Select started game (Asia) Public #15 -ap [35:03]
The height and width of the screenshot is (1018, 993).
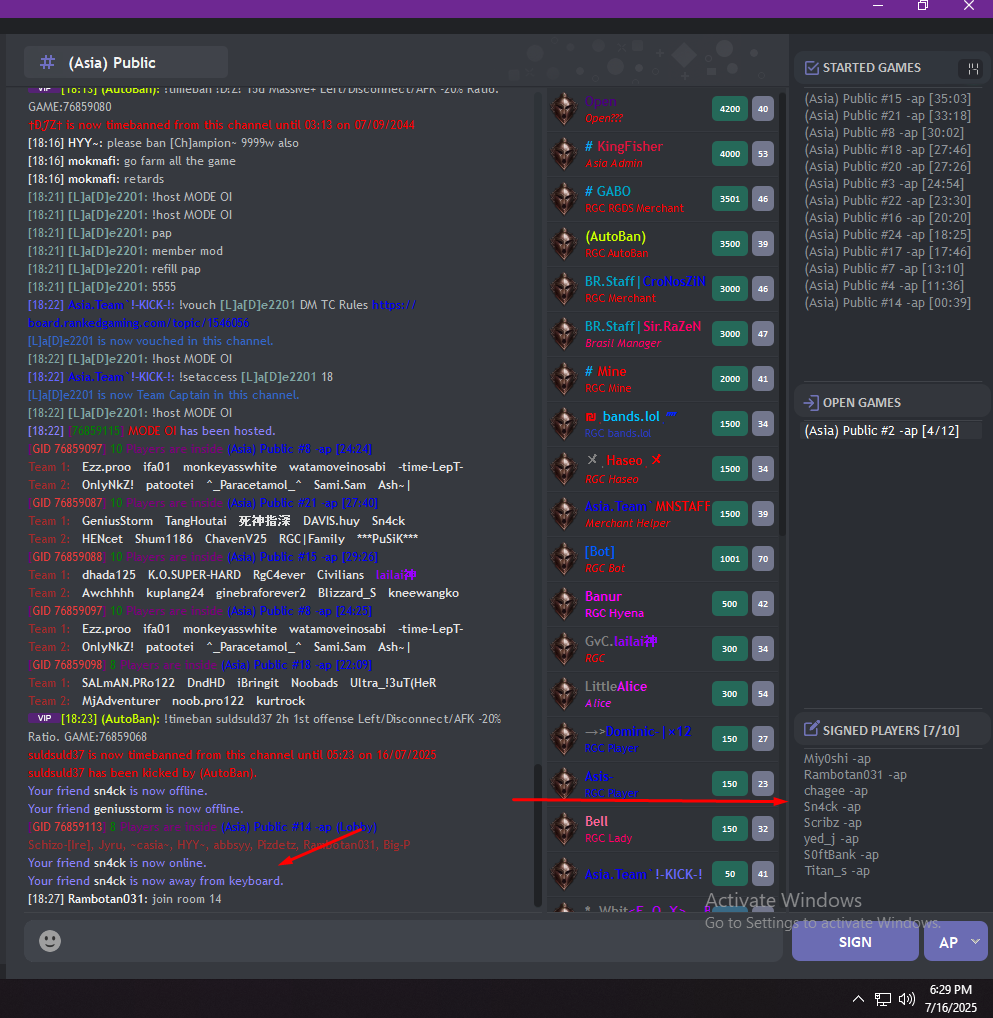[888, 99]
